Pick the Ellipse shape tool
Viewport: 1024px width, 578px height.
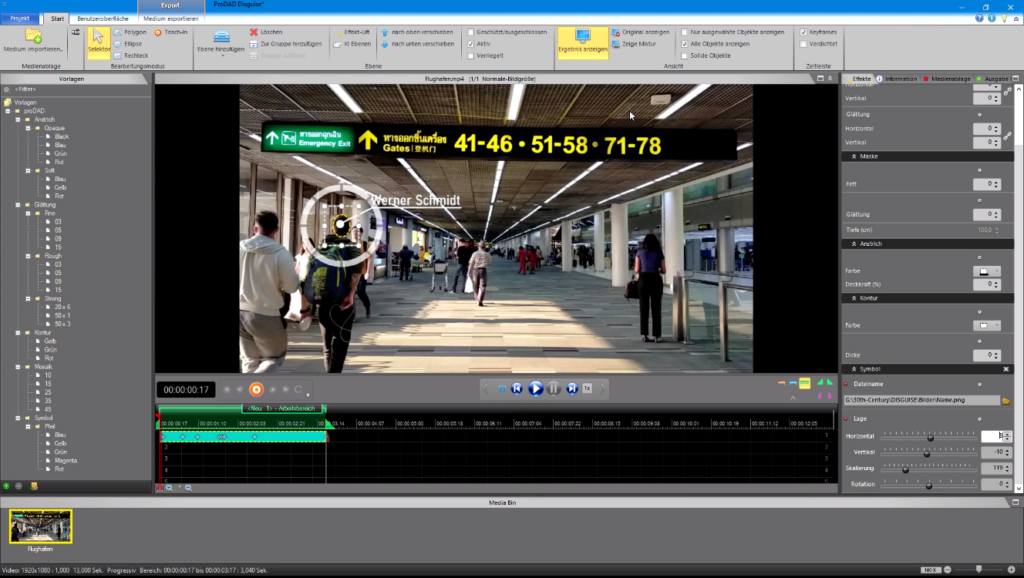pos(129,44)
